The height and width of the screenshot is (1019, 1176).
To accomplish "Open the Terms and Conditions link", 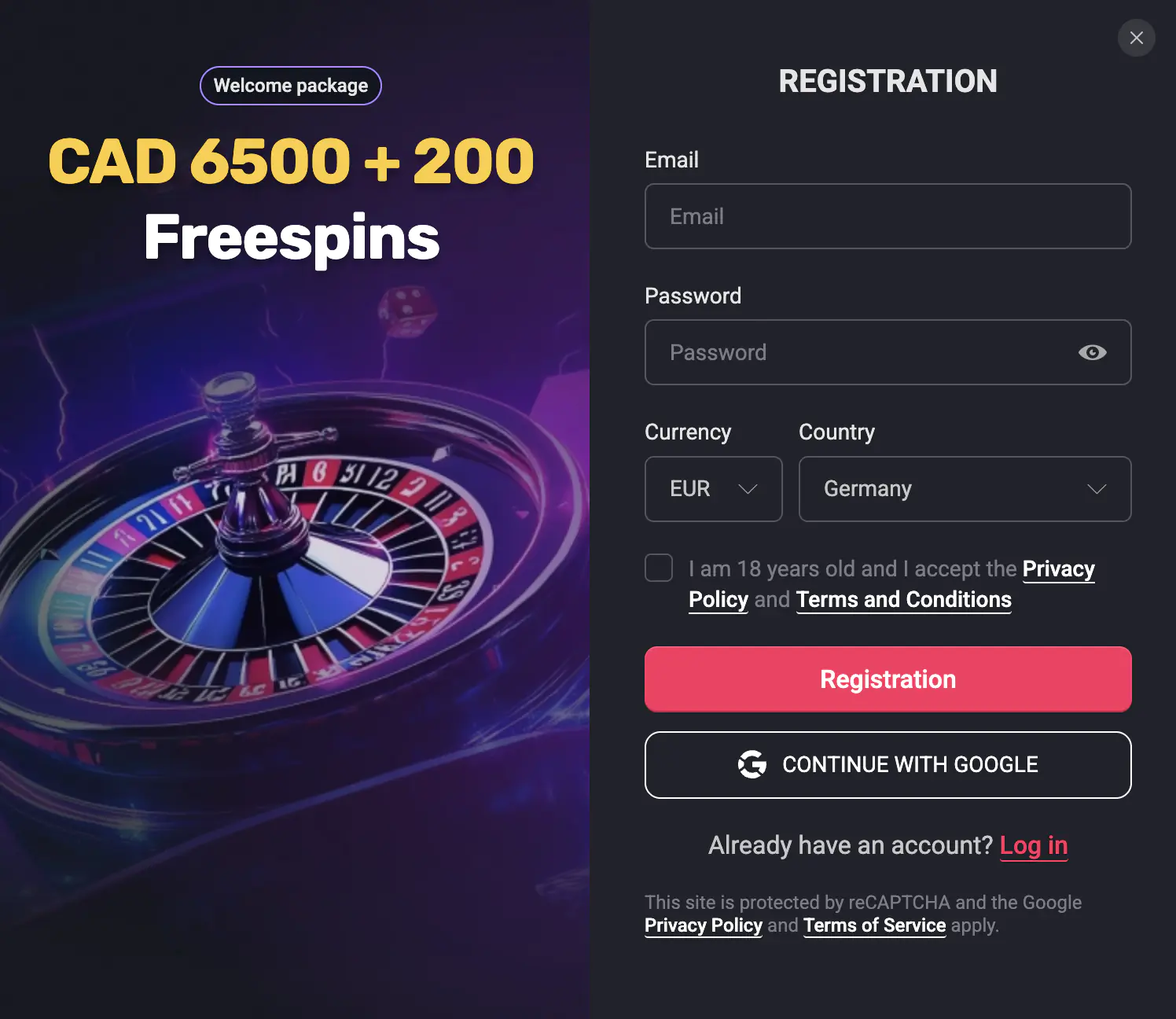I will tap(903, 599).
